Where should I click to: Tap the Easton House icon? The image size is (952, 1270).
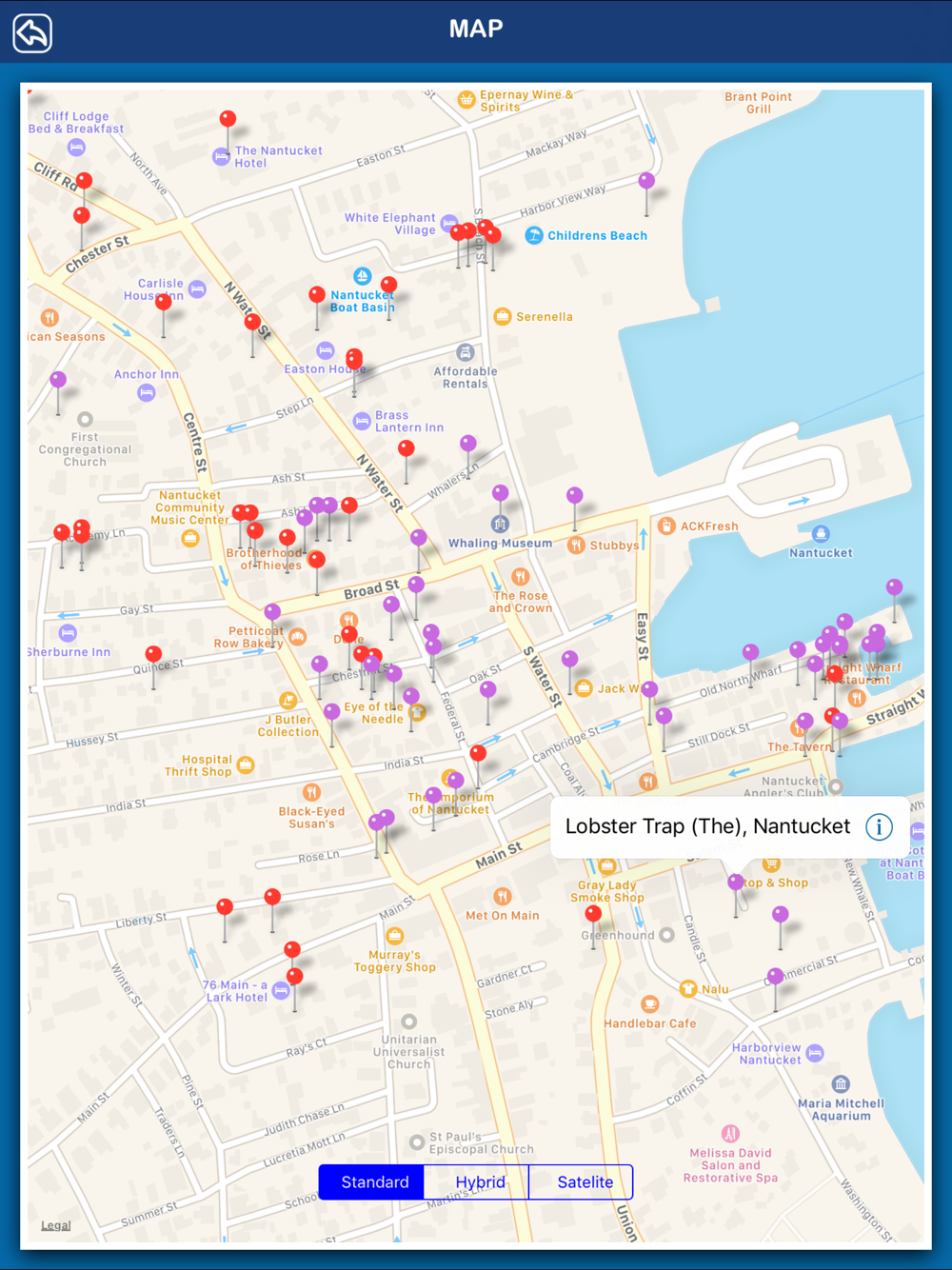(326, 350)
